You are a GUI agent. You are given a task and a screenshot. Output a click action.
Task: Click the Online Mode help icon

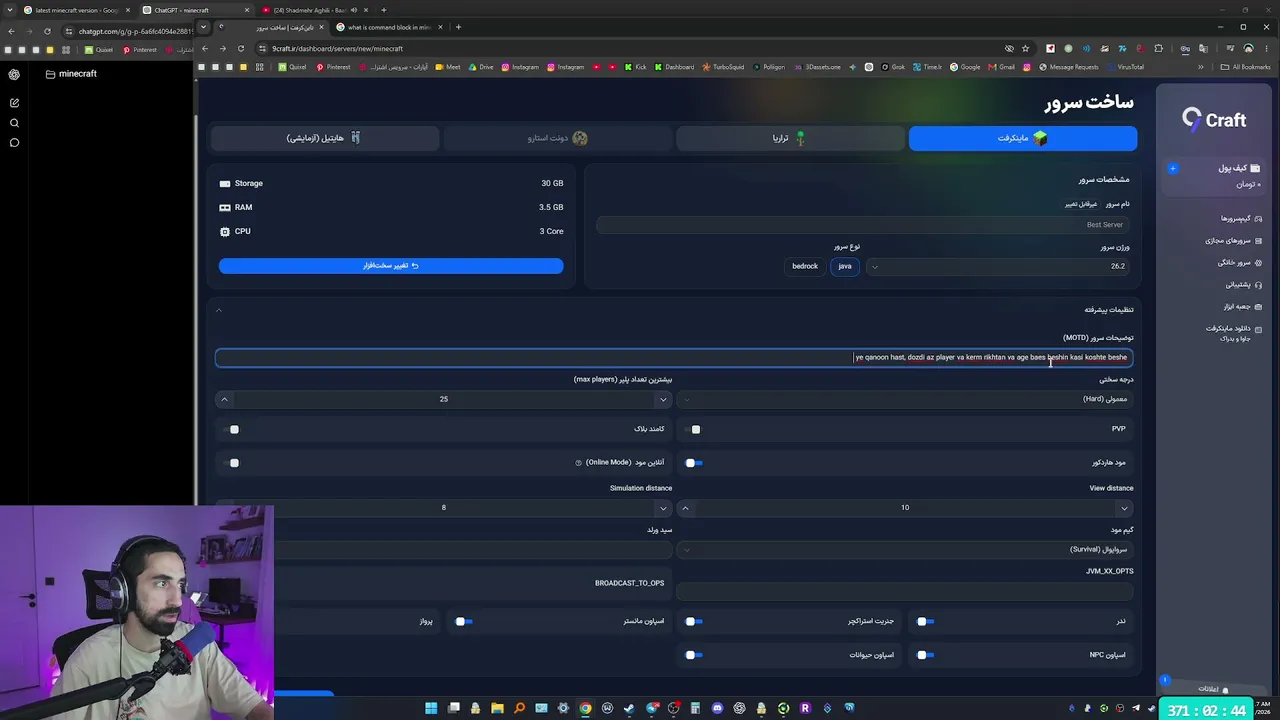[x=579, y=463]
